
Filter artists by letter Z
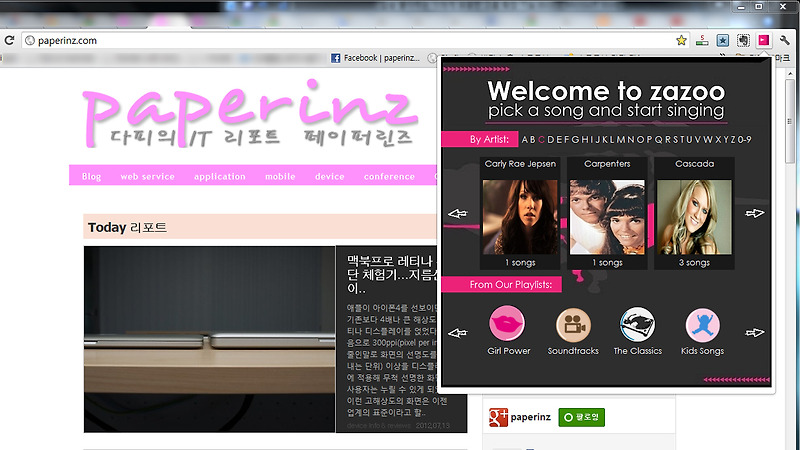pyautogui.click(x=734, y=139)
